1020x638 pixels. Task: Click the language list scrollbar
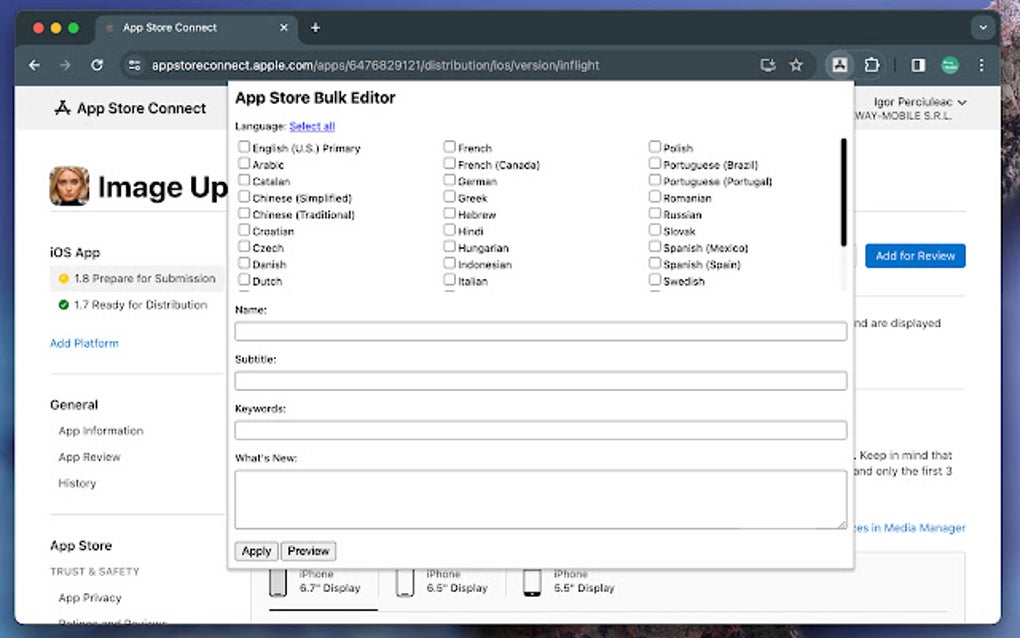(844, 193)
